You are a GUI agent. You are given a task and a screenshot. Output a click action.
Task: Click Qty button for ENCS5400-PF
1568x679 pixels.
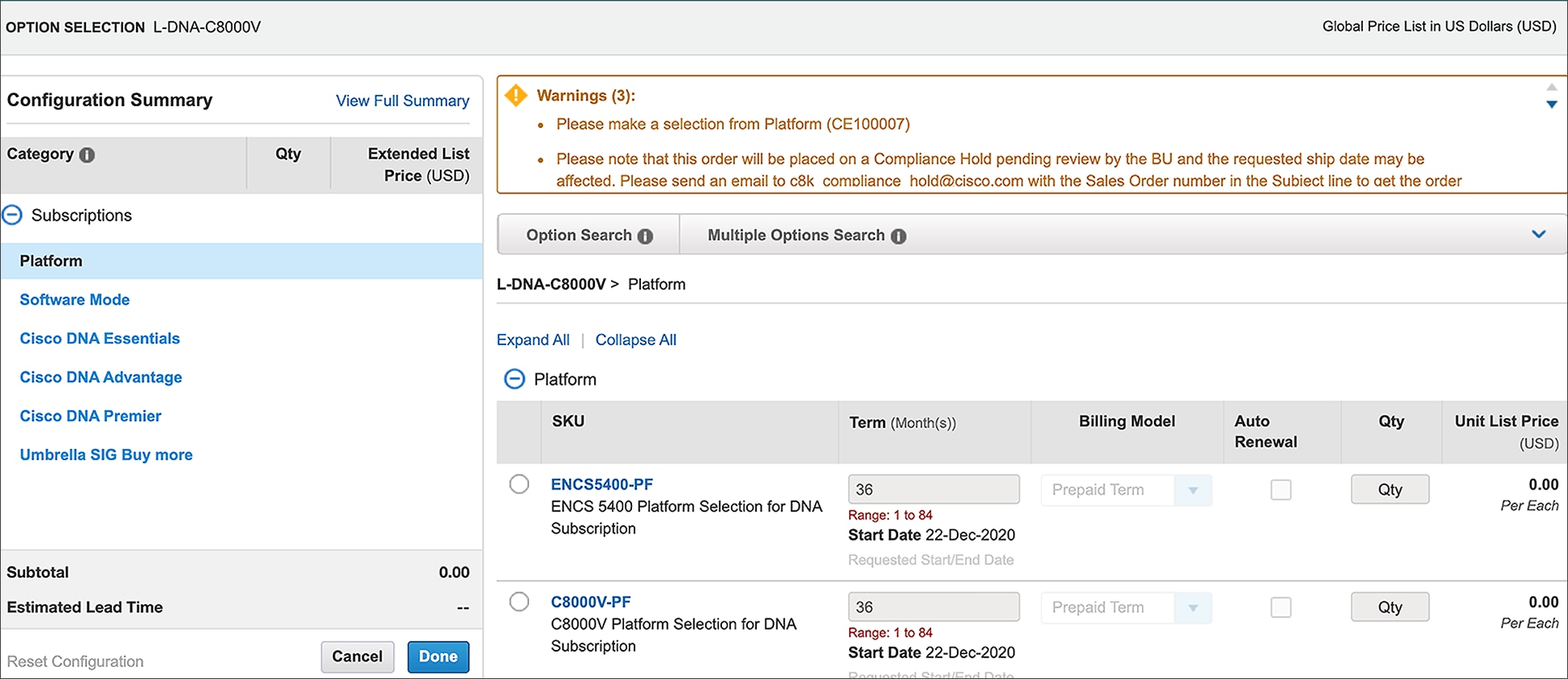(1390, 489)
